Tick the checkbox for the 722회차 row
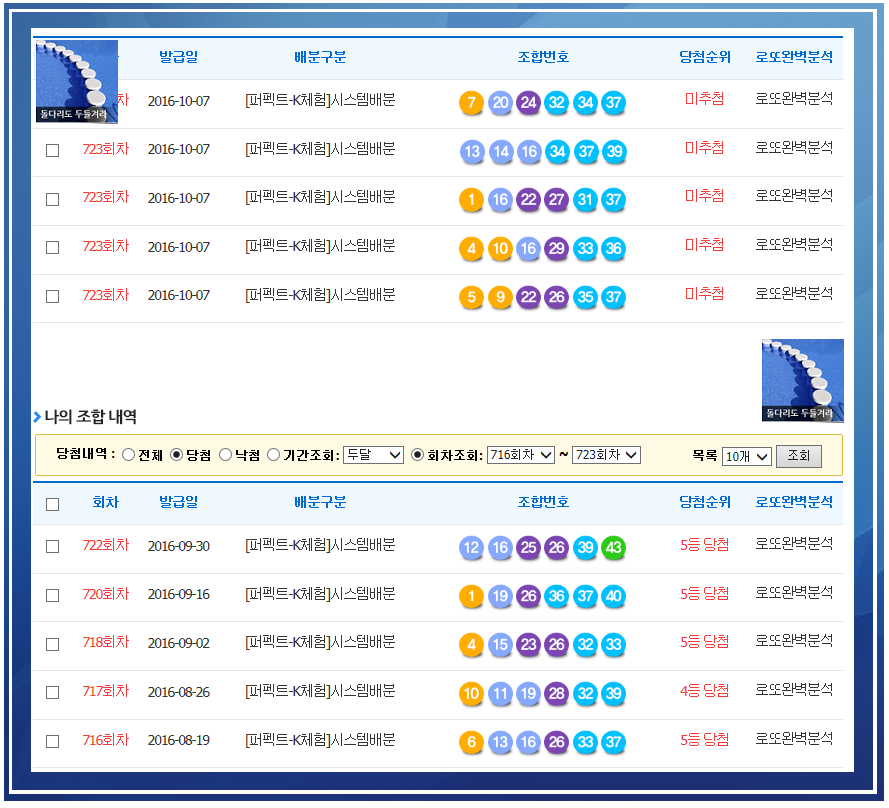This screenshot has height=808, width=889. pyautogui.click(x=53, y=547)
